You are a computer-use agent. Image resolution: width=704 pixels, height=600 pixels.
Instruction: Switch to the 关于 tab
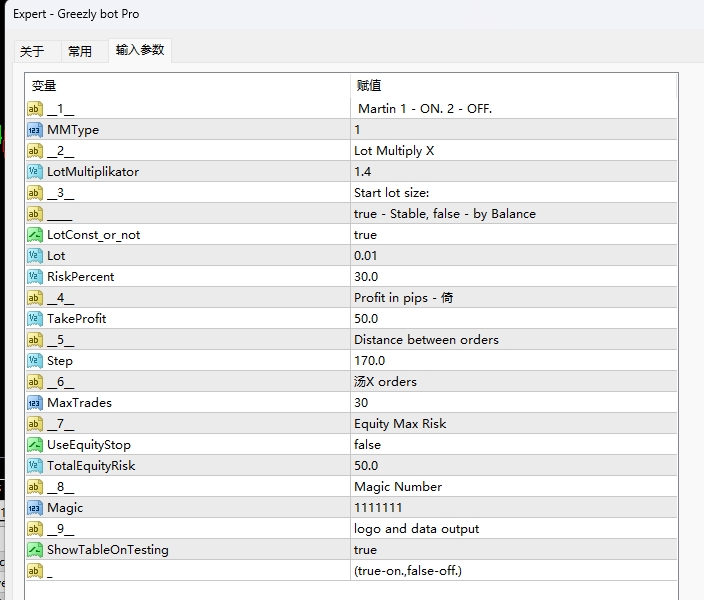(x=32, y=51)
